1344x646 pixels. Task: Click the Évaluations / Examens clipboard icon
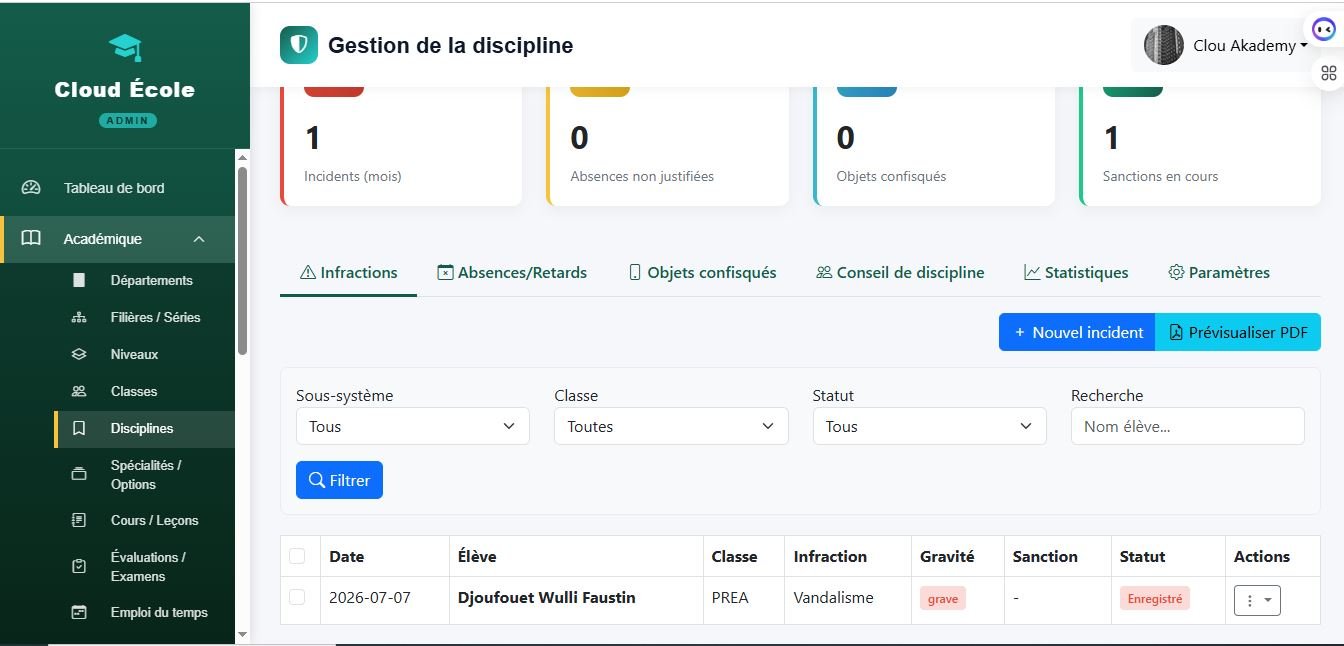(79, 566)
